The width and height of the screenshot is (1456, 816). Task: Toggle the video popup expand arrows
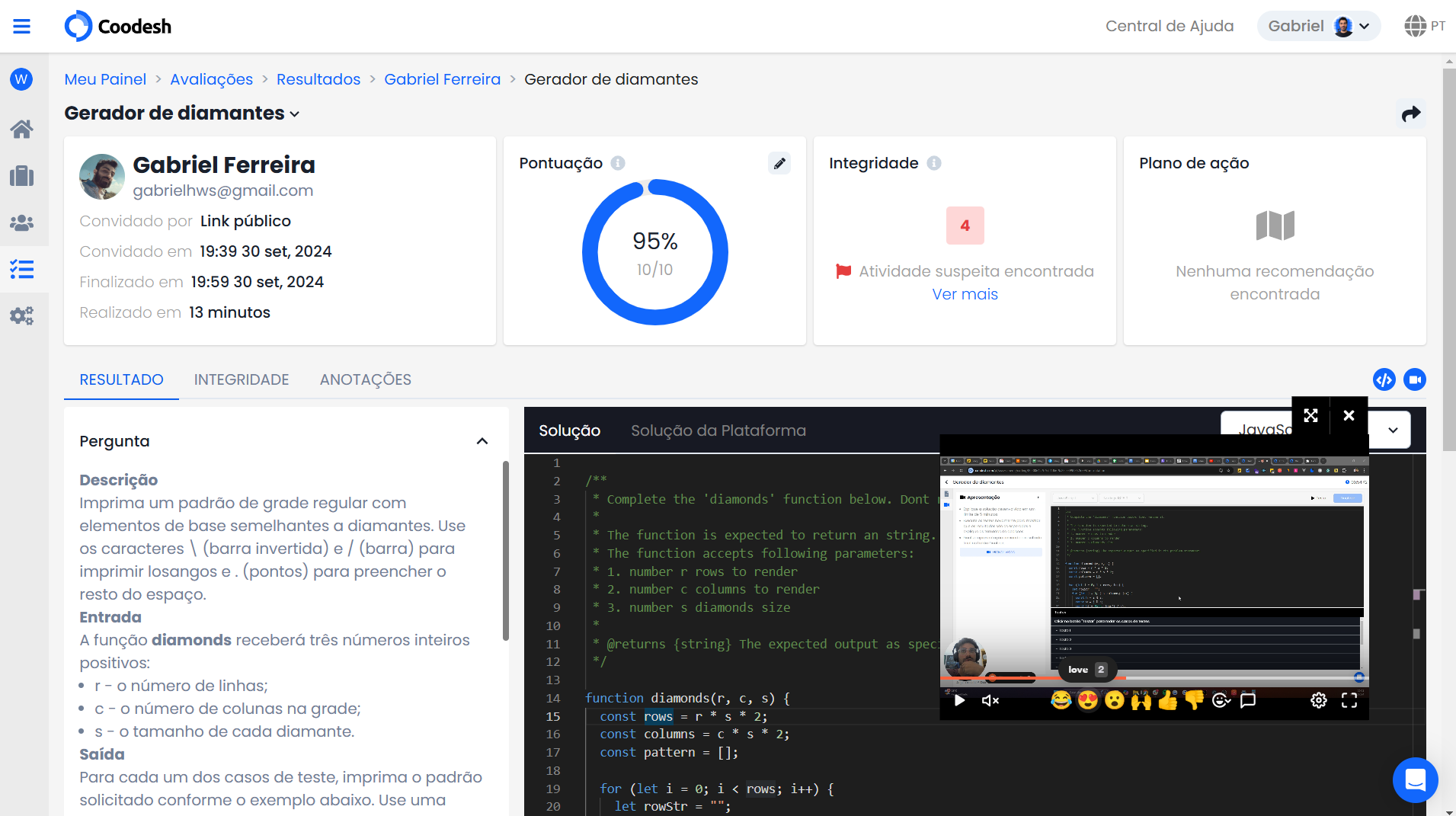click(1310, 415)
